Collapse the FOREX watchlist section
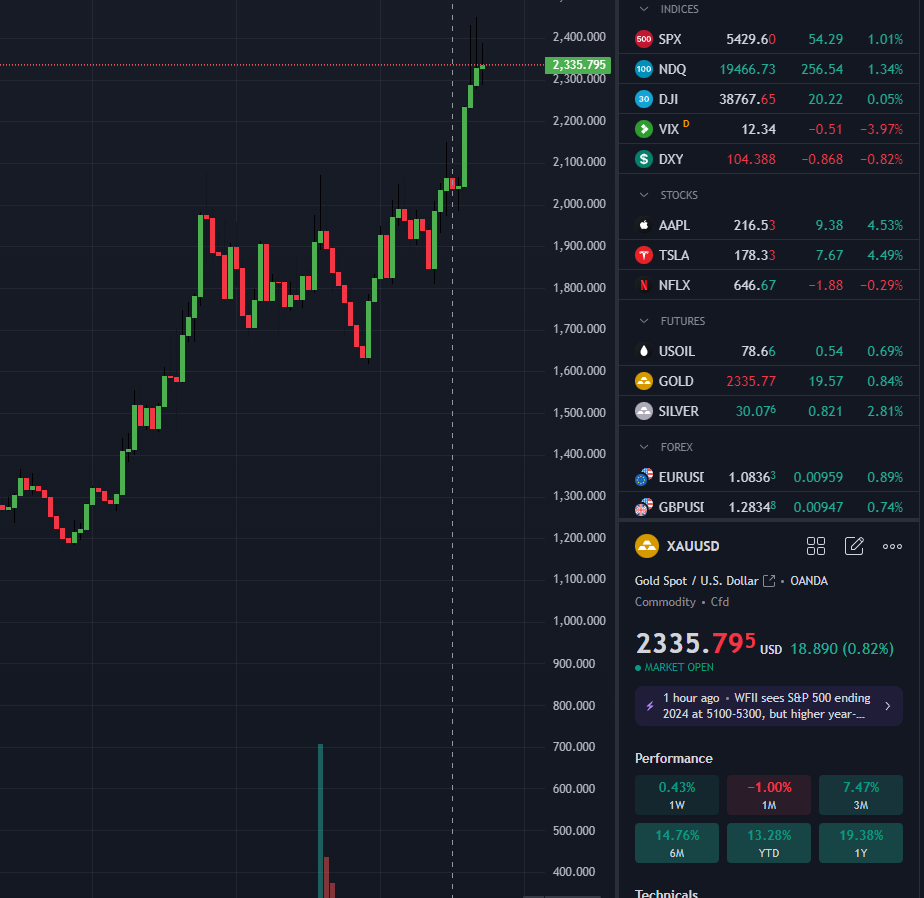The image size is (924, 898). 643,447
